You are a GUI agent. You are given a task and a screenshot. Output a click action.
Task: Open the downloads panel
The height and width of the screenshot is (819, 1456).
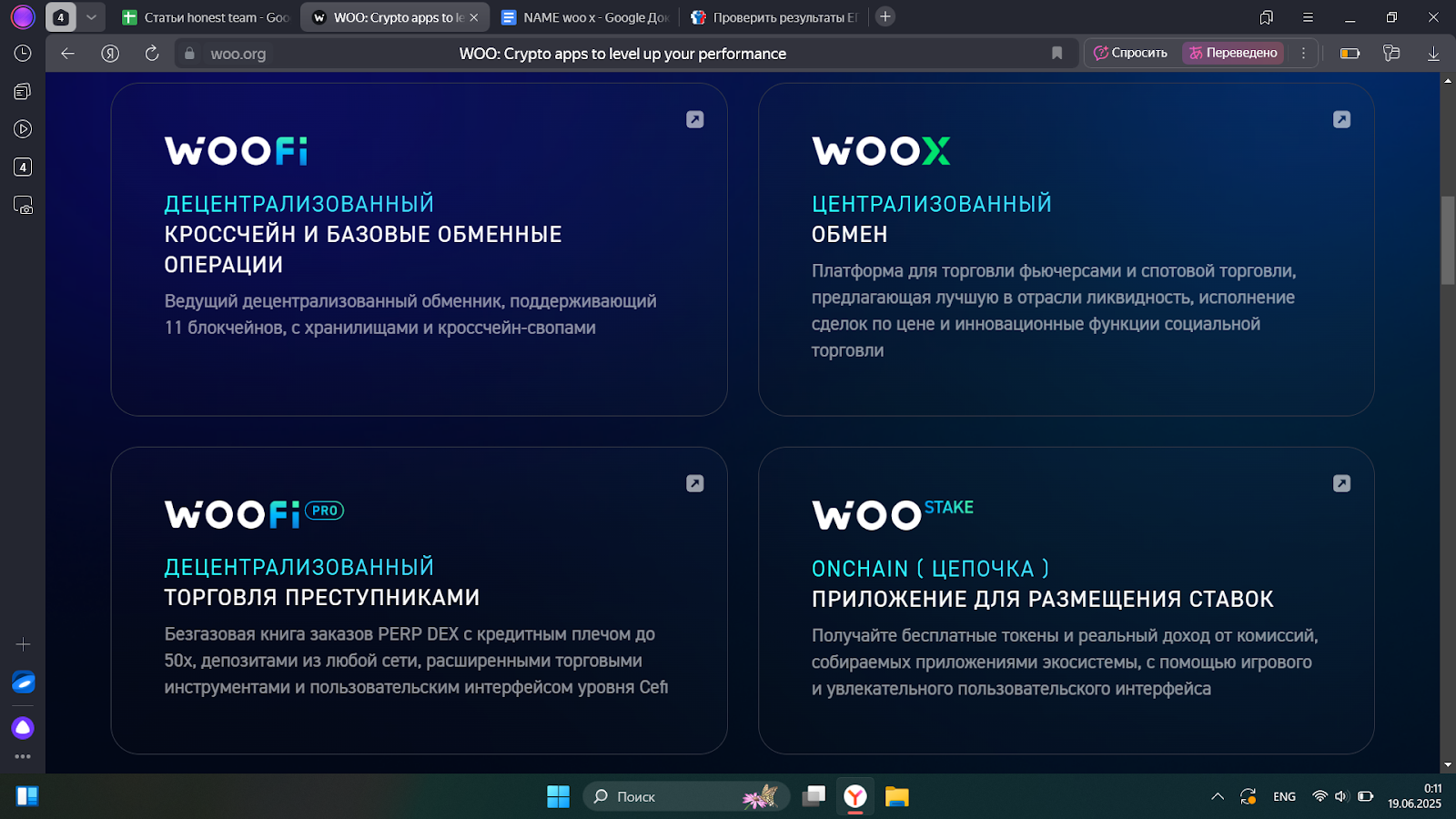1433,54
